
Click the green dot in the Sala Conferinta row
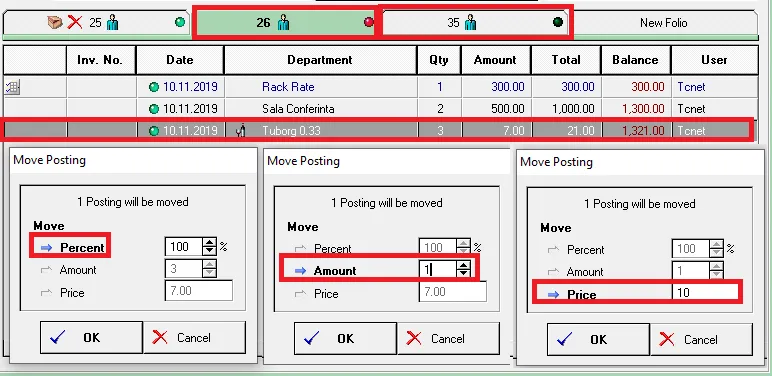[x=154, y=109]
